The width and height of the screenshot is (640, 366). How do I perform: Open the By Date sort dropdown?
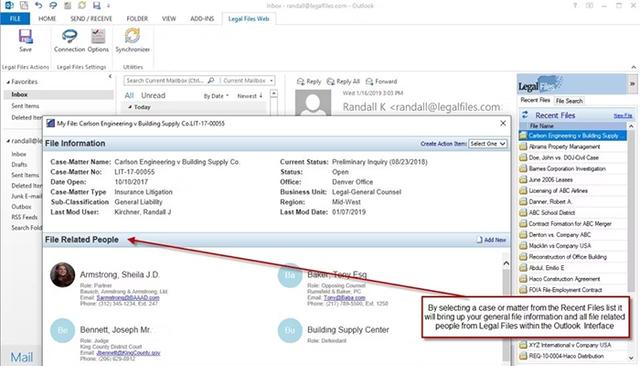pyautogui.click(x=216, y=96)
